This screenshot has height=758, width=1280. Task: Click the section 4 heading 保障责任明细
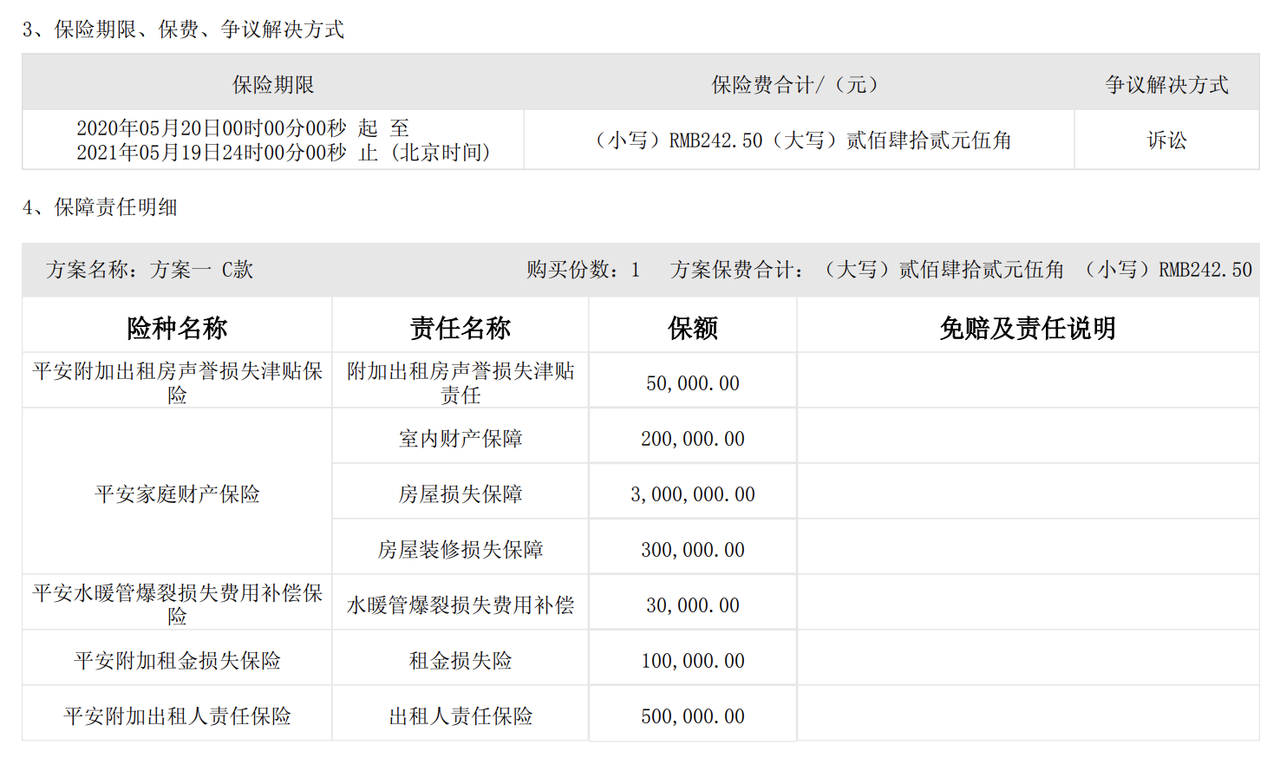(x=100, y=208)
